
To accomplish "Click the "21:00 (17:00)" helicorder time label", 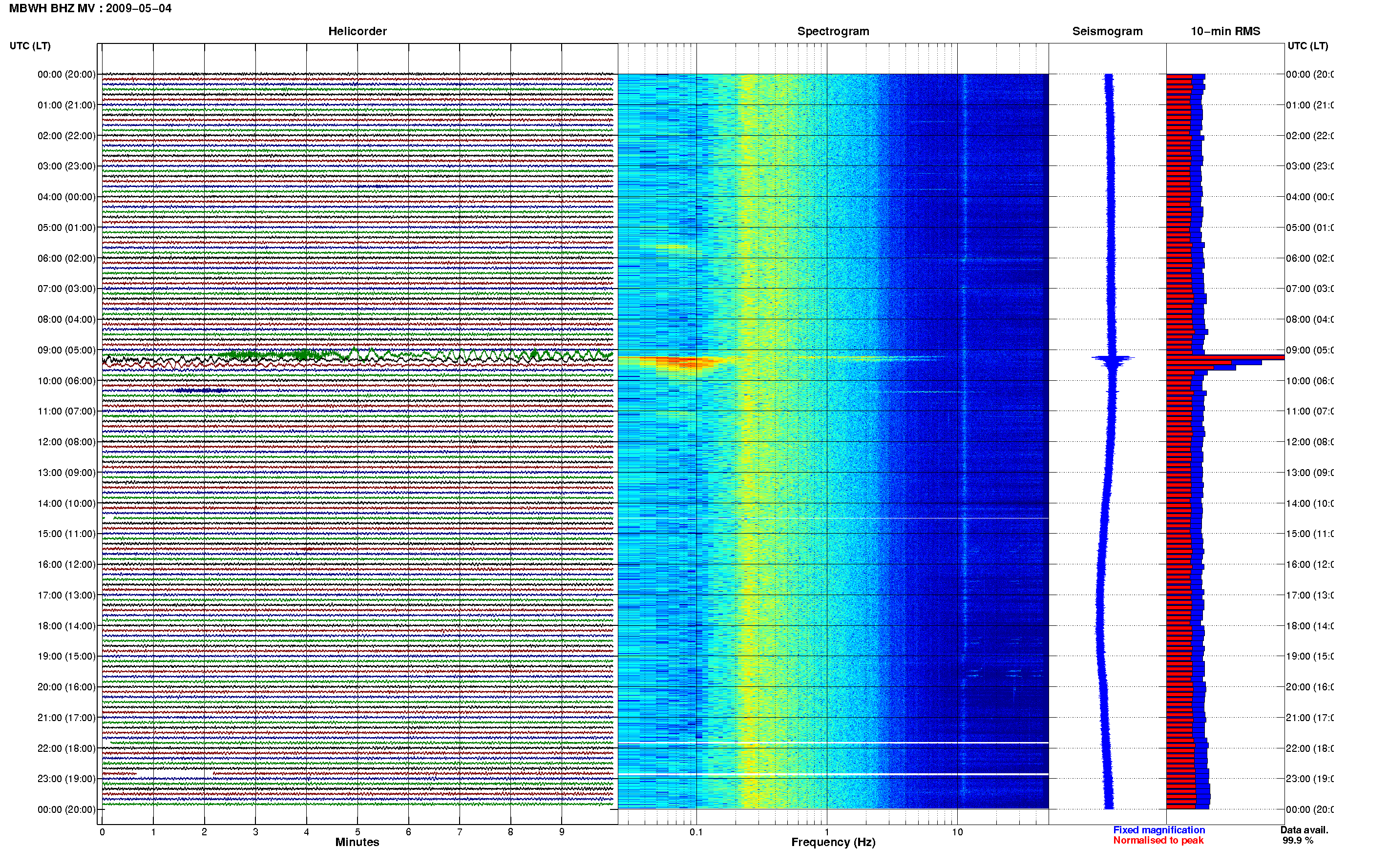I will click(x=66, y=718).
